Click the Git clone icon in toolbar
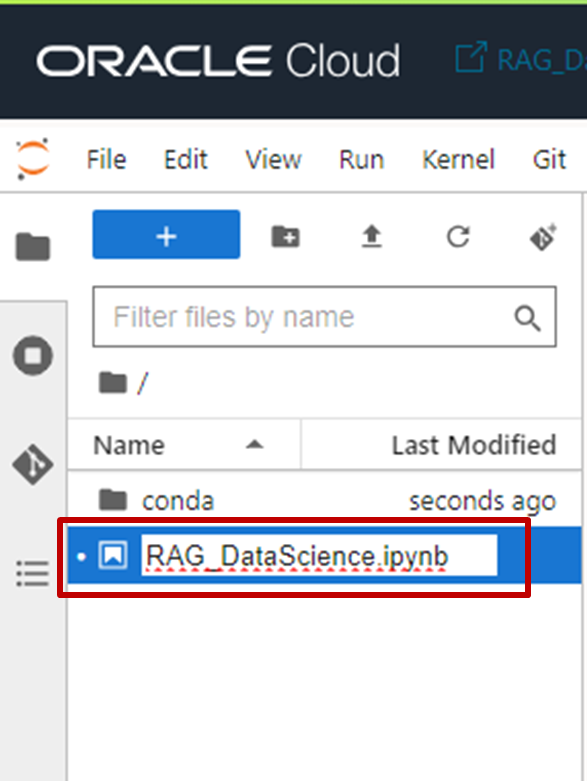The width and height of the screenshot is (587, 781). [543, 237]
